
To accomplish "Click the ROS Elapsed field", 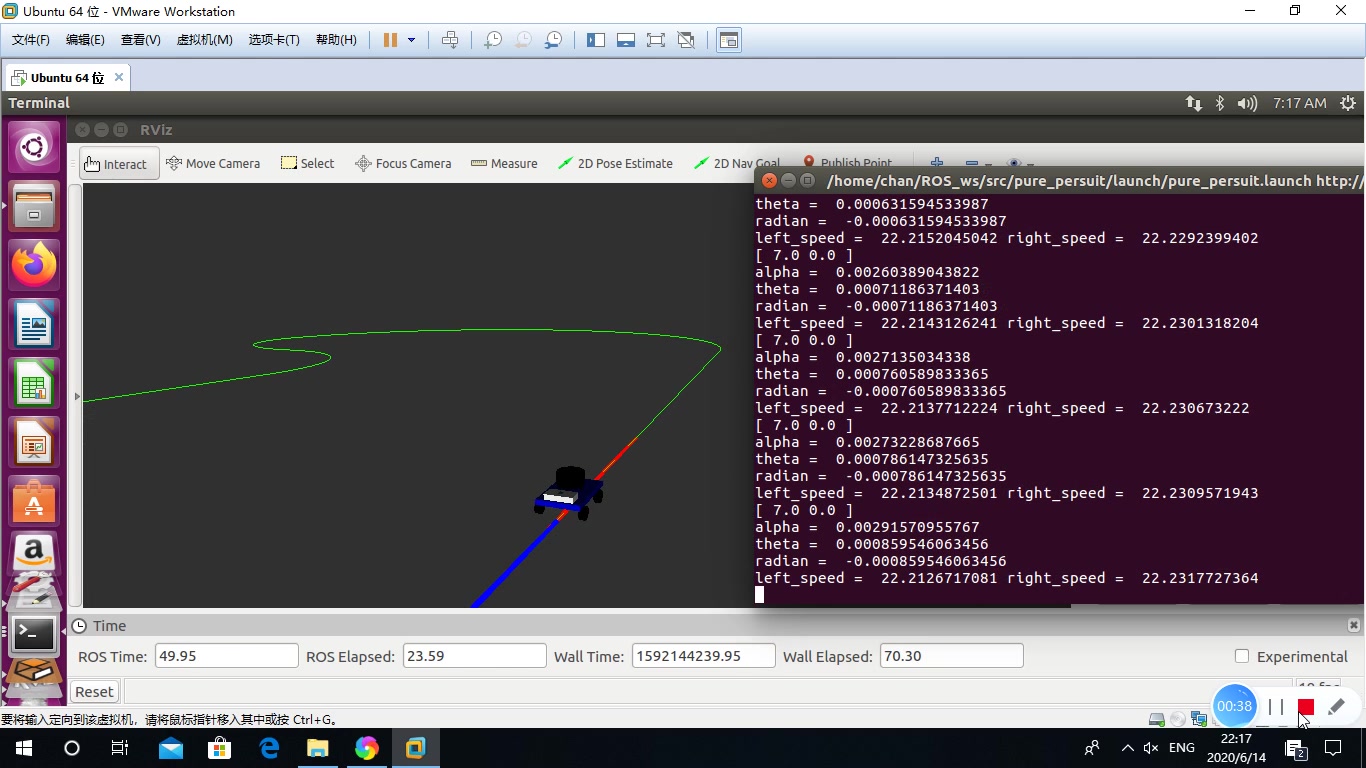I will click(x=474, y=656).
